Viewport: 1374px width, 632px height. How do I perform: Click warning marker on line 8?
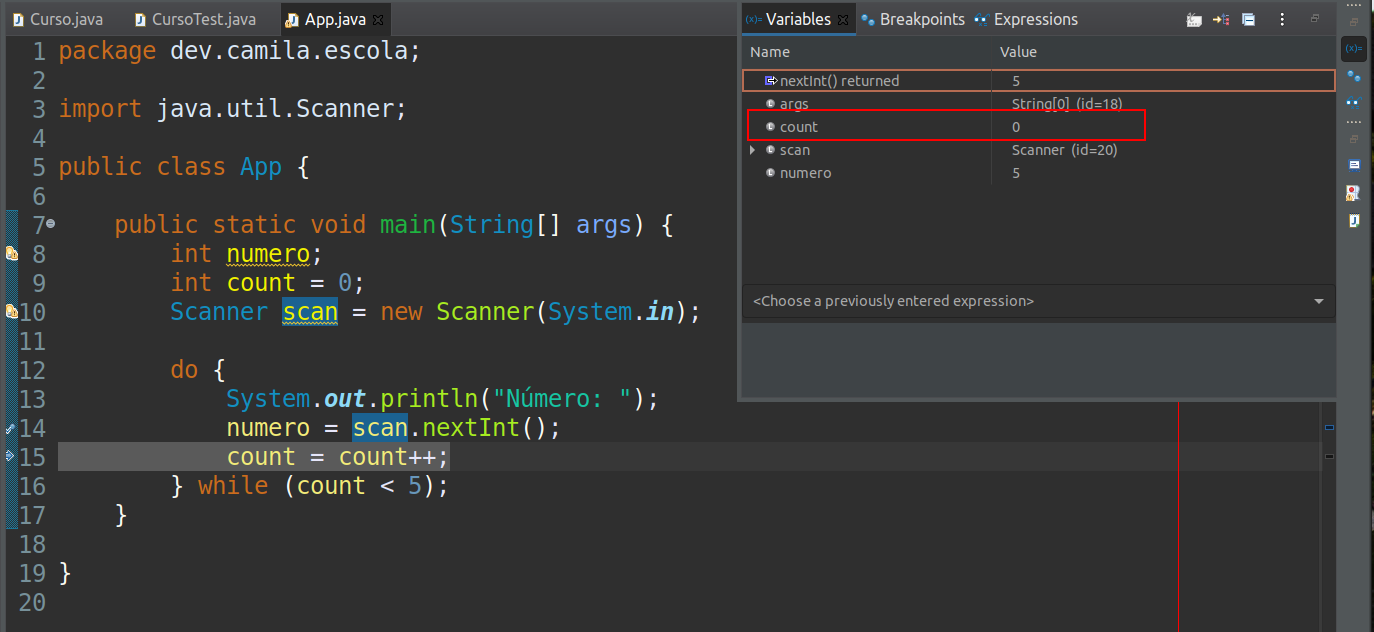[11, 254]
